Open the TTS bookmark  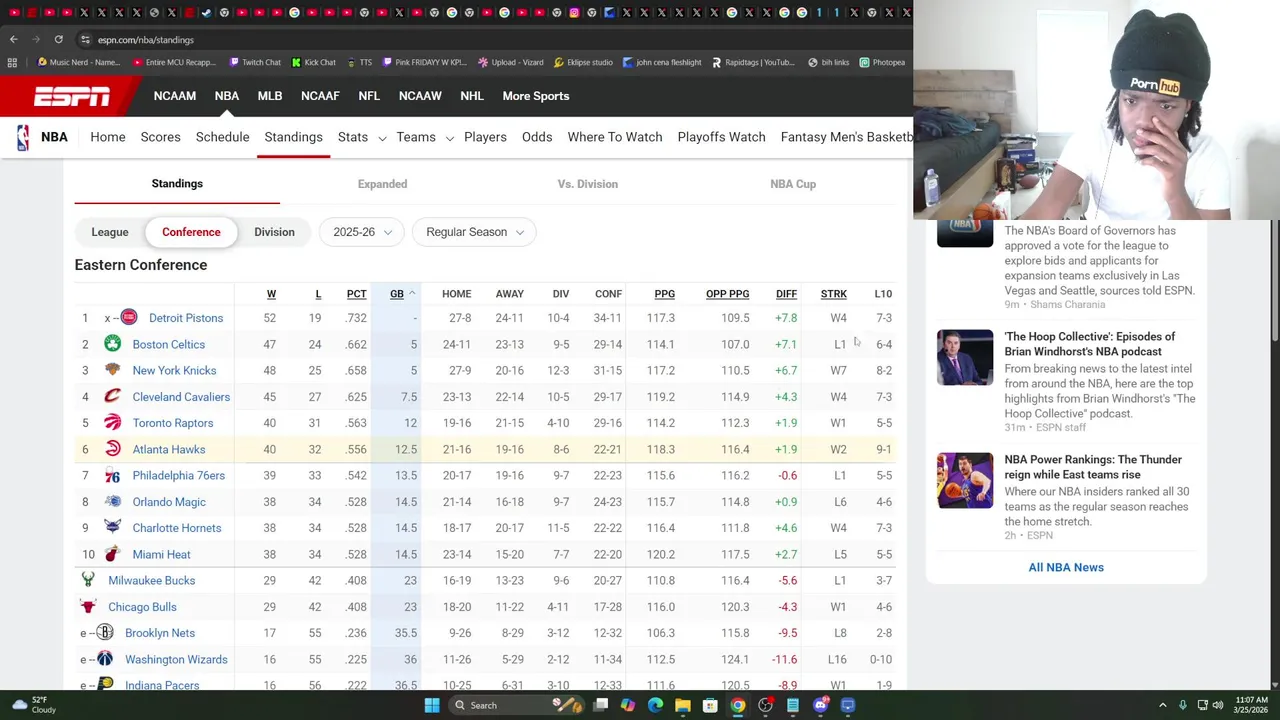coord(359,62)
